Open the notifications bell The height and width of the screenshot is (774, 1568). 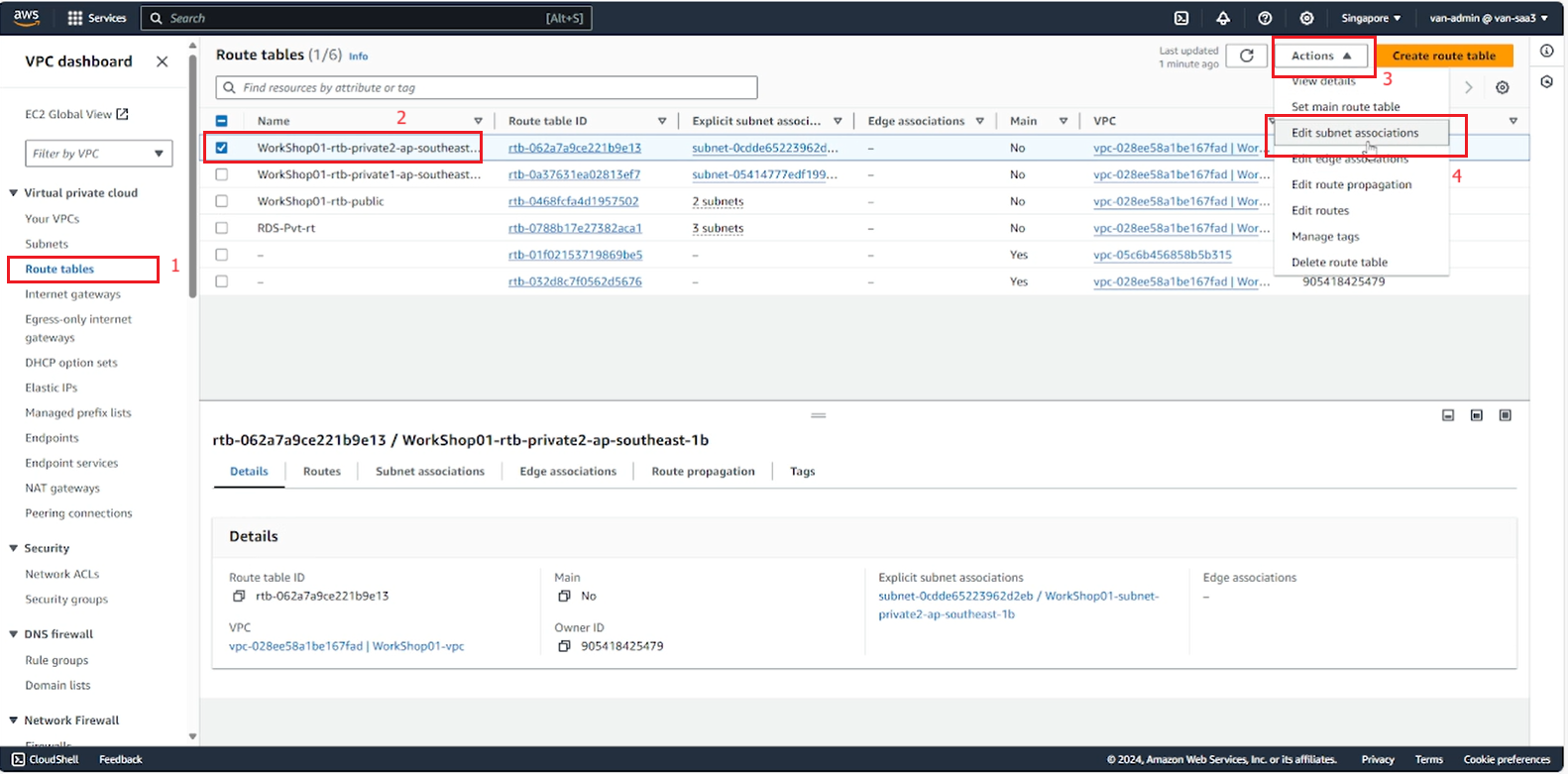[x=1223, y=18]
